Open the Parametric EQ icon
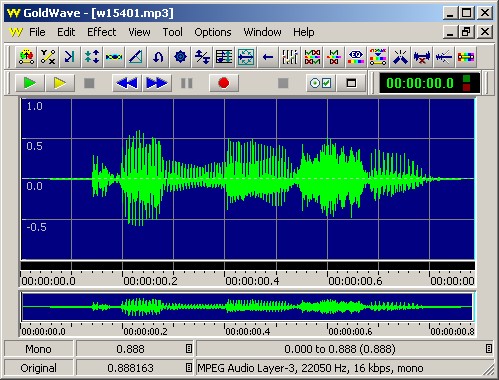Image resolution: width=499 pixels, height=380 pixels. [x=356, y=57]
